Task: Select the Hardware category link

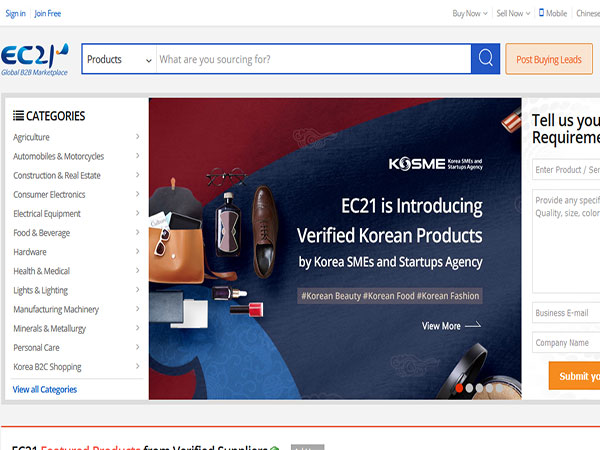Action: (30, 252)
